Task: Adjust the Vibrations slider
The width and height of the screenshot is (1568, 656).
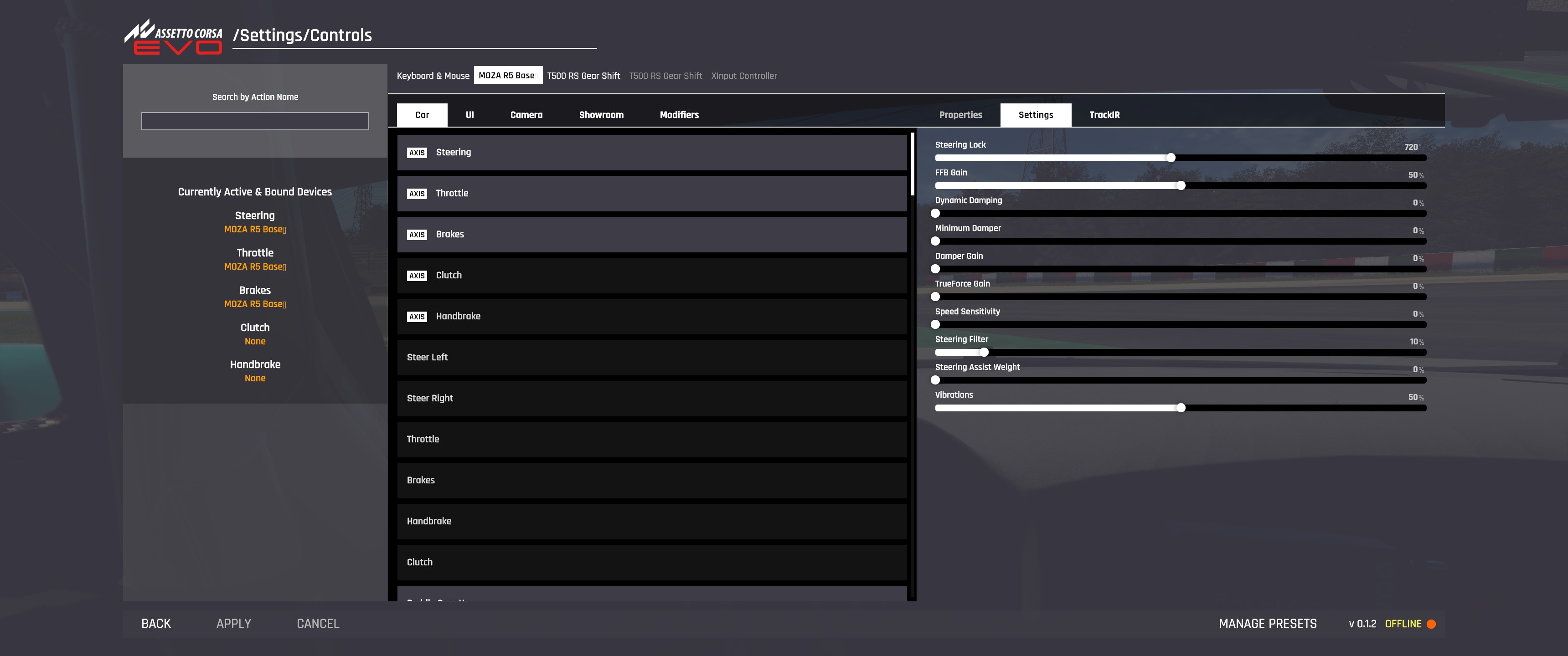Action: point(1180,408)
